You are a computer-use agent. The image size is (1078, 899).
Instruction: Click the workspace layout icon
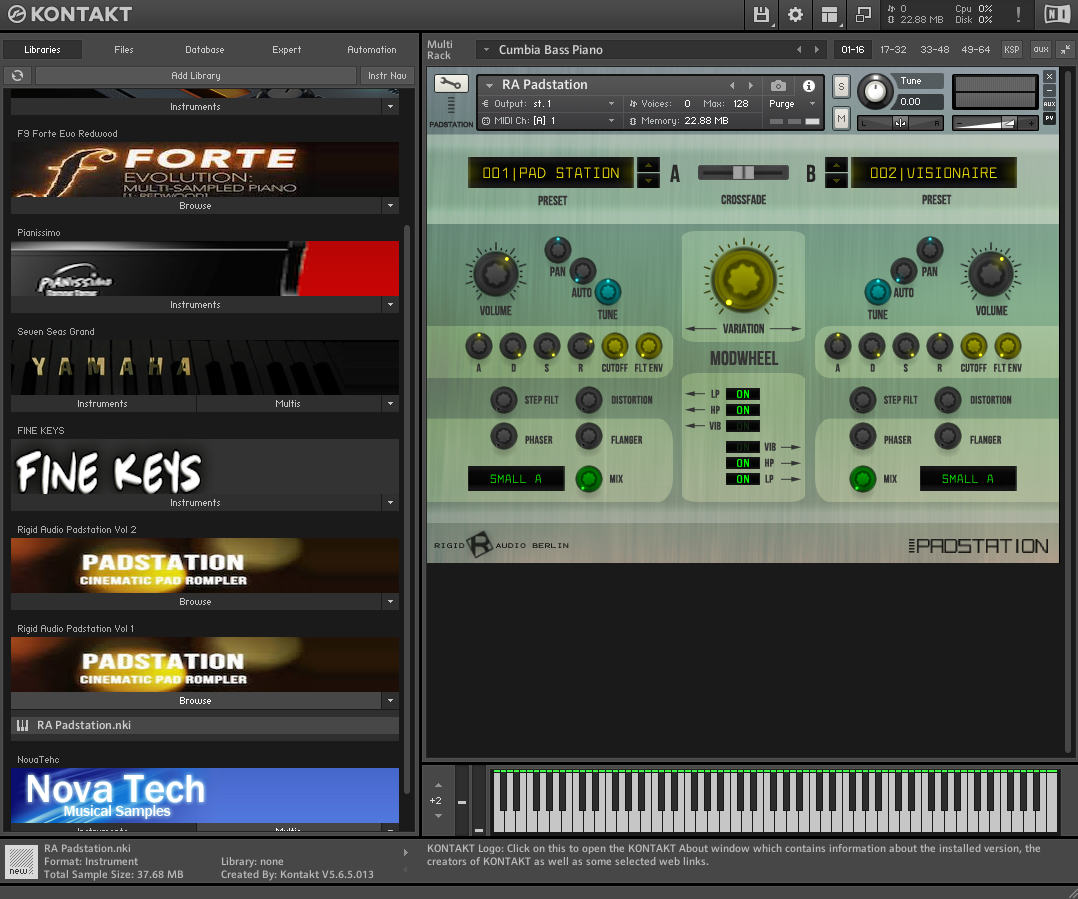(829, 14)
